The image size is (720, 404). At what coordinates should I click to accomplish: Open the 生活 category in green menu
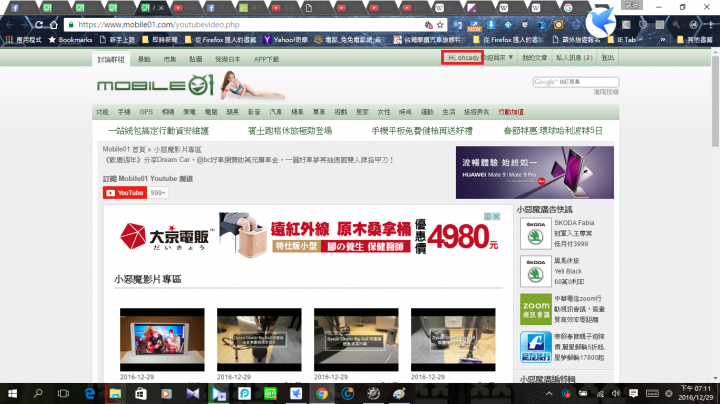[449, 112]
